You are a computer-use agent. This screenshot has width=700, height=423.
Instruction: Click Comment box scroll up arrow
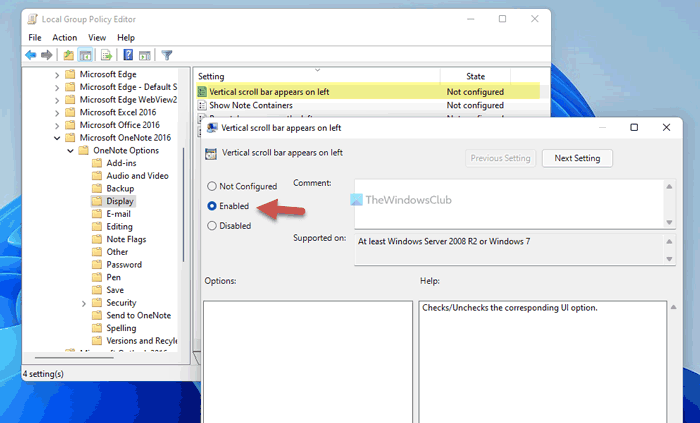(x=669, y=187)
